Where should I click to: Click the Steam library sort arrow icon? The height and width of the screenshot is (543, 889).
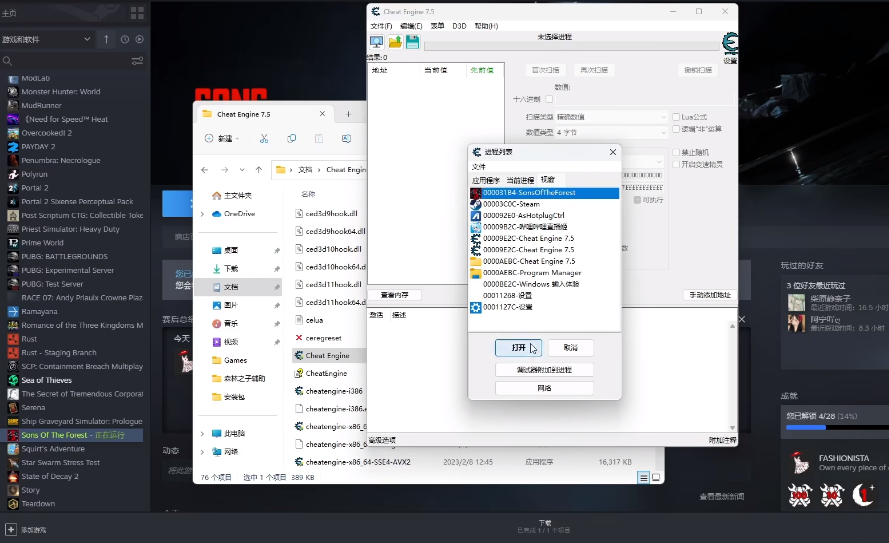tap(106, 39)
